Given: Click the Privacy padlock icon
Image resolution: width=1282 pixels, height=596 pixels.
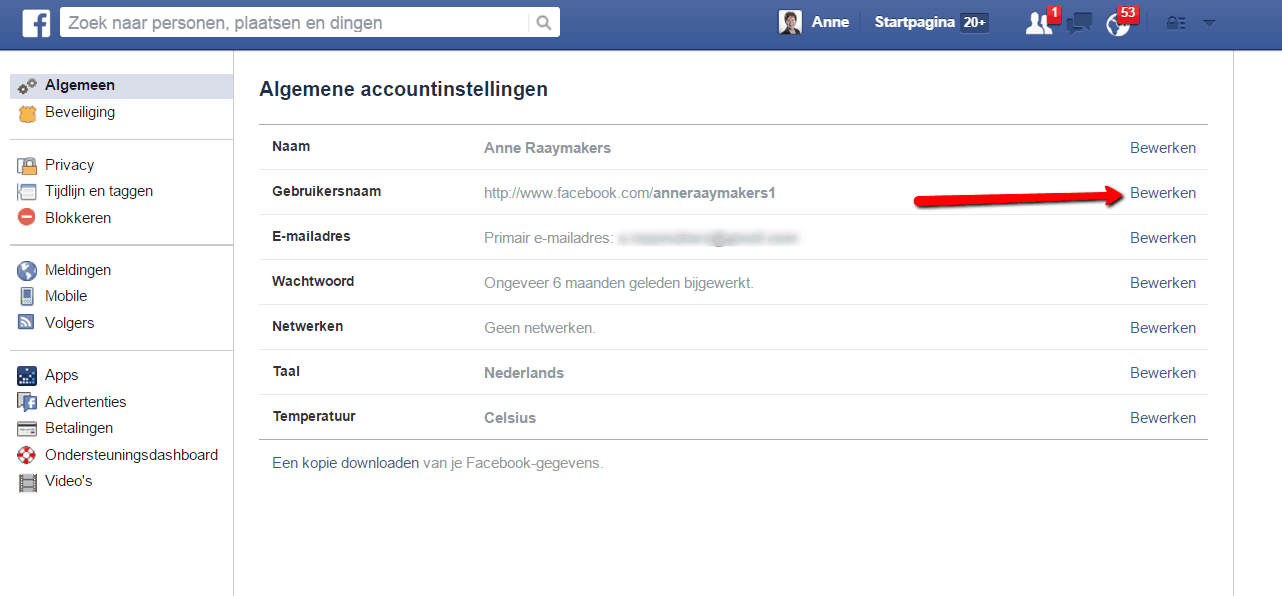Looking at the screenshot, I should (27, 165).
